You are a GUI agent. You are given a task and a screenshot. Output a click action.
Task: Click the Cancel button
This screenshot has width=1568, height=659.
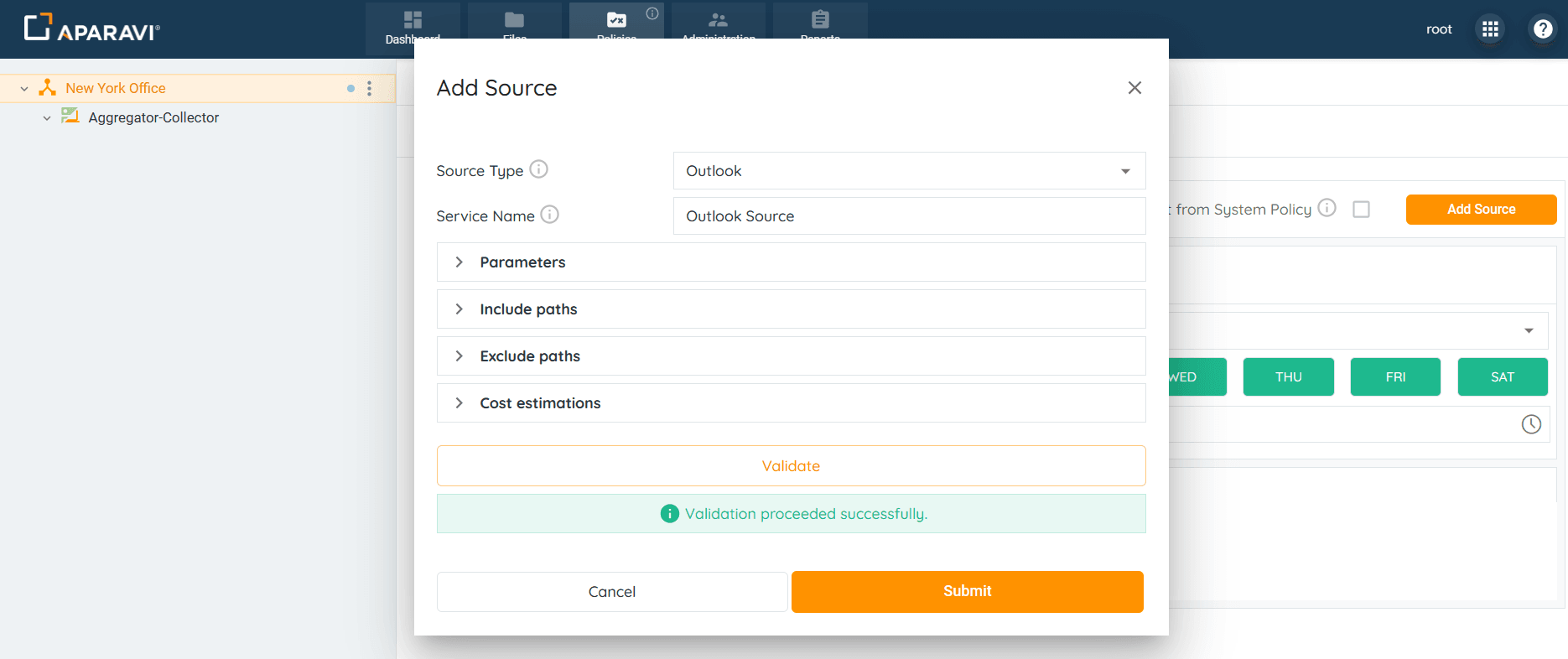click(612, 592)
